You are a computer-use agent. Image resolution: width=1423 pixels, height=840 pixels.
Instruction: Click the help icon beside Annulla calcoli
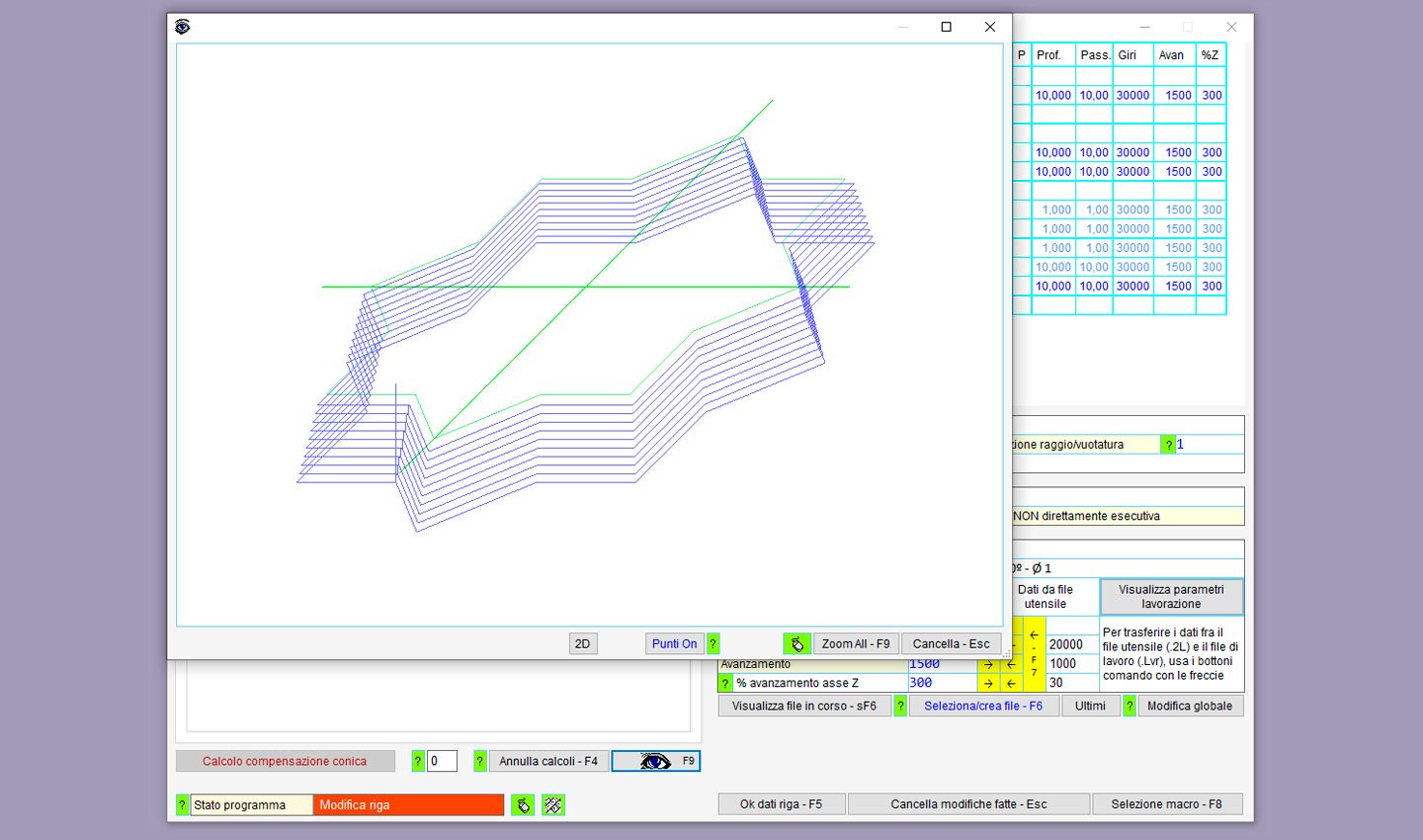(x=480, y=761)
